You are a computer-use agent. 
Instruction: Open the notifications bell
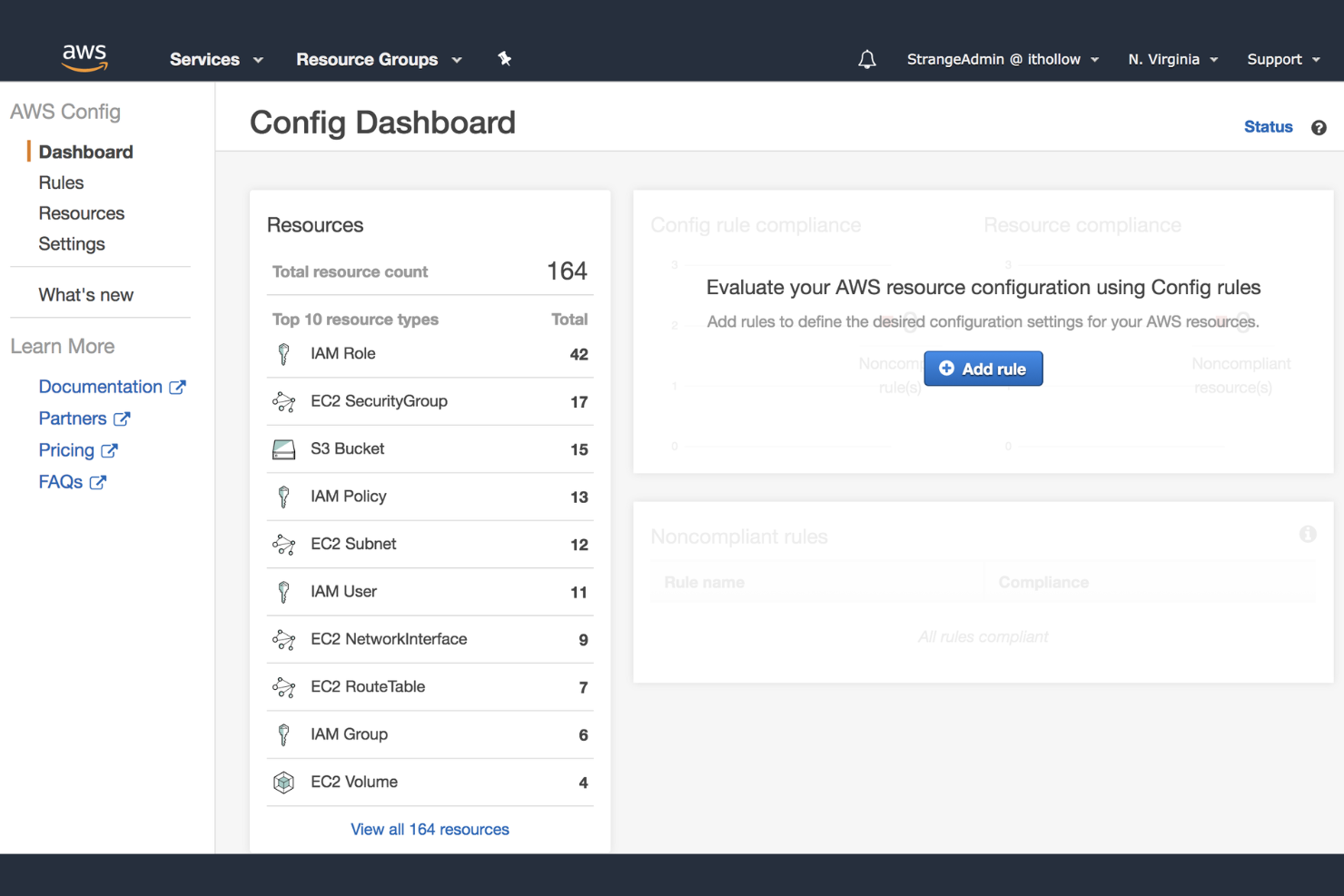click(866, 58)
